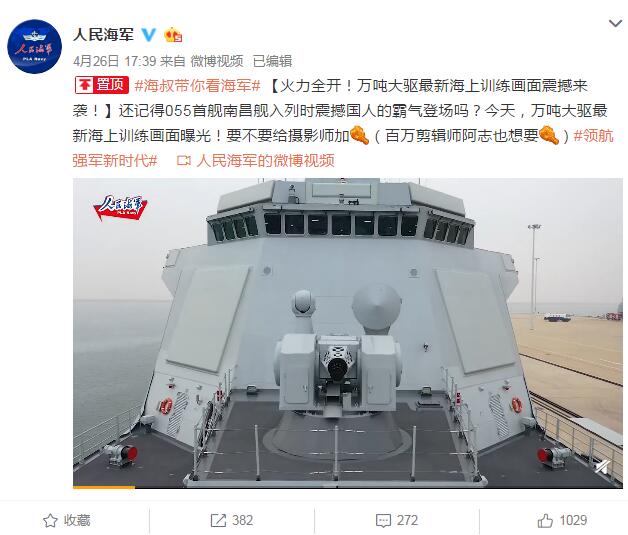Click the post timestamp 4月26日 17:39

(114, 61)
